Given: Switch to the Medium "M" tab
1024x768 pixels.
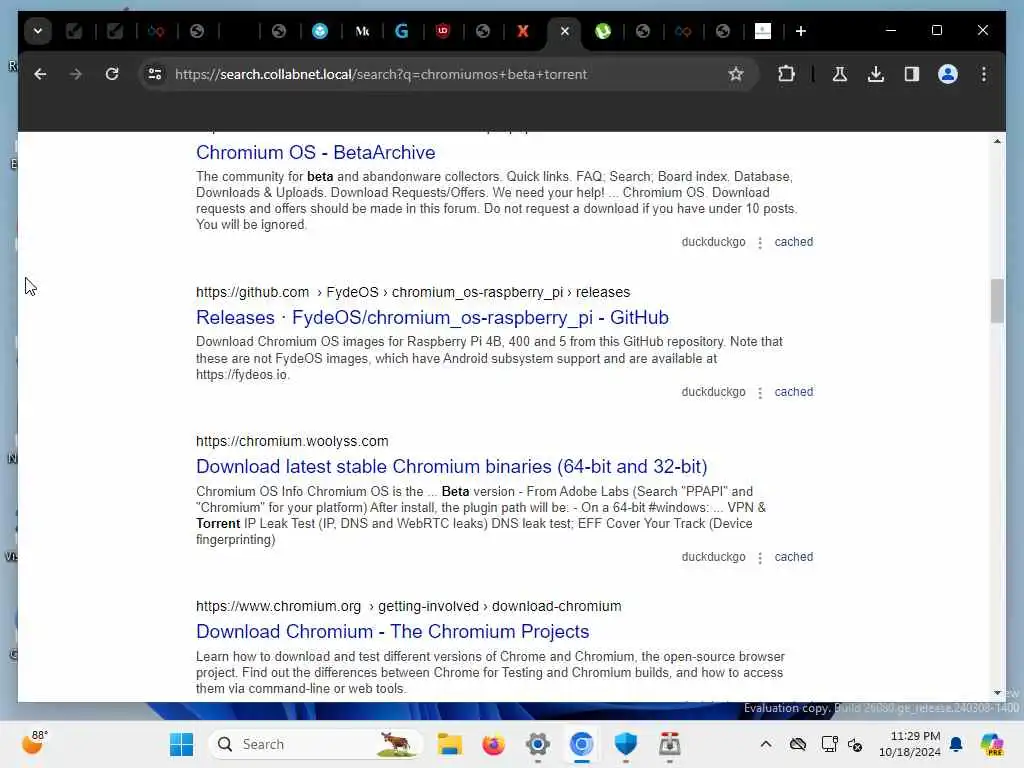Looking at the screenshot, I should pyautogui.click(x=362, y=31).
